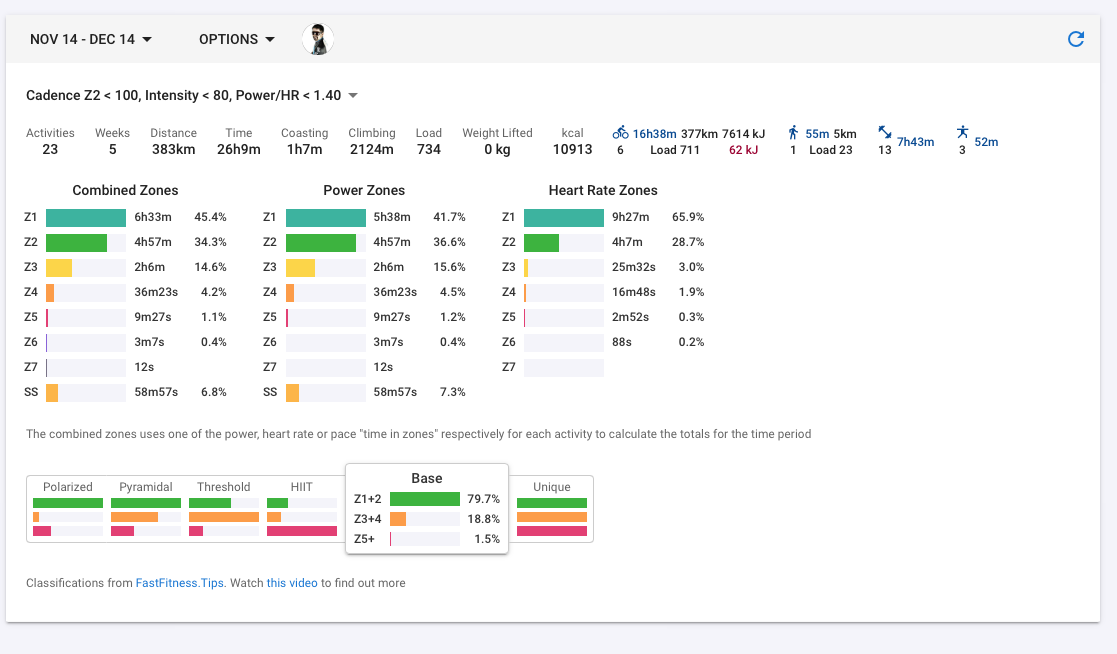Click the running figure icon
The width and height of the screenshot is (1117, 654).
793,133
